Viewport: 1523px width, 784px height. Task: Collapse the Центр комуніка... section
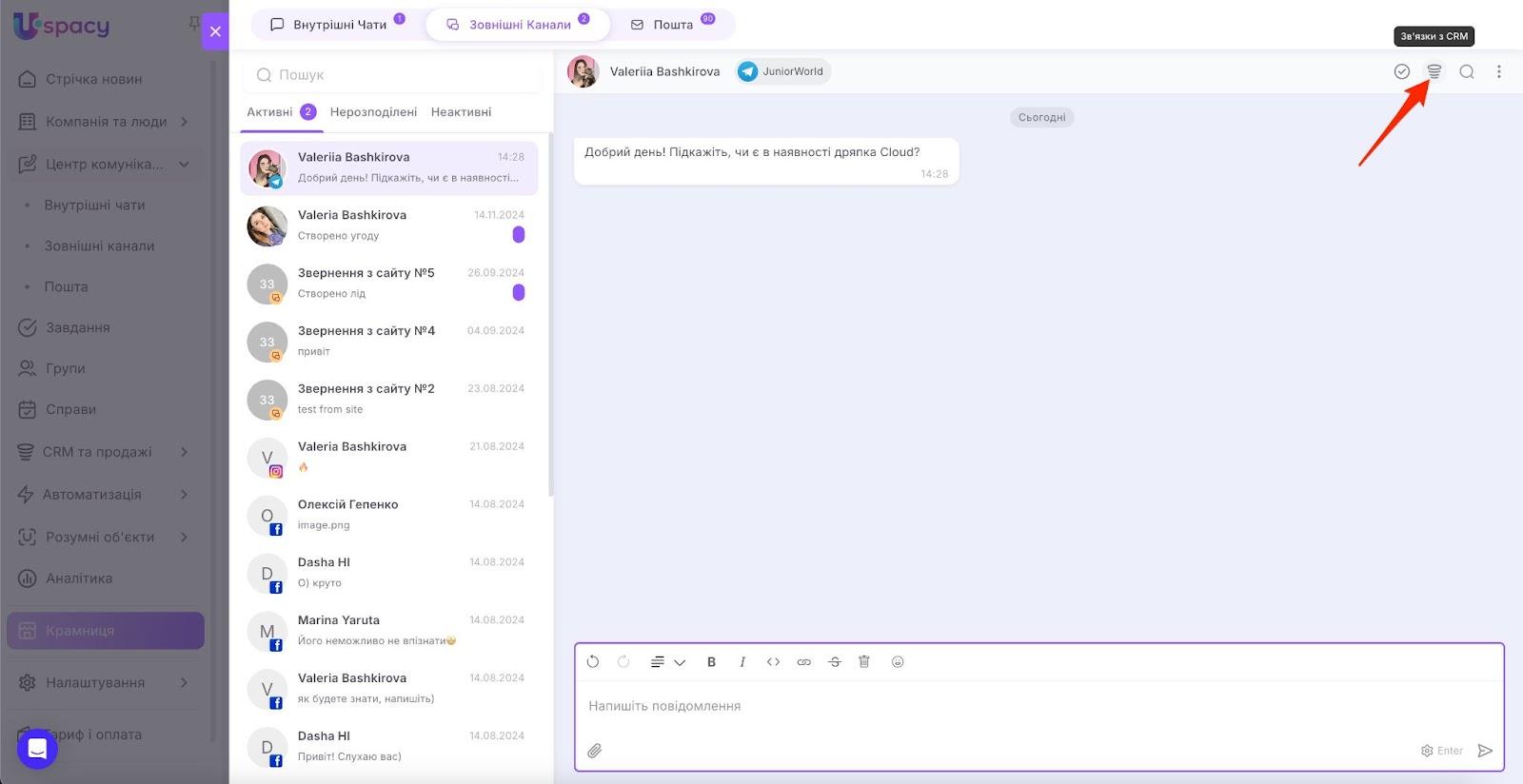pos(184,164)
